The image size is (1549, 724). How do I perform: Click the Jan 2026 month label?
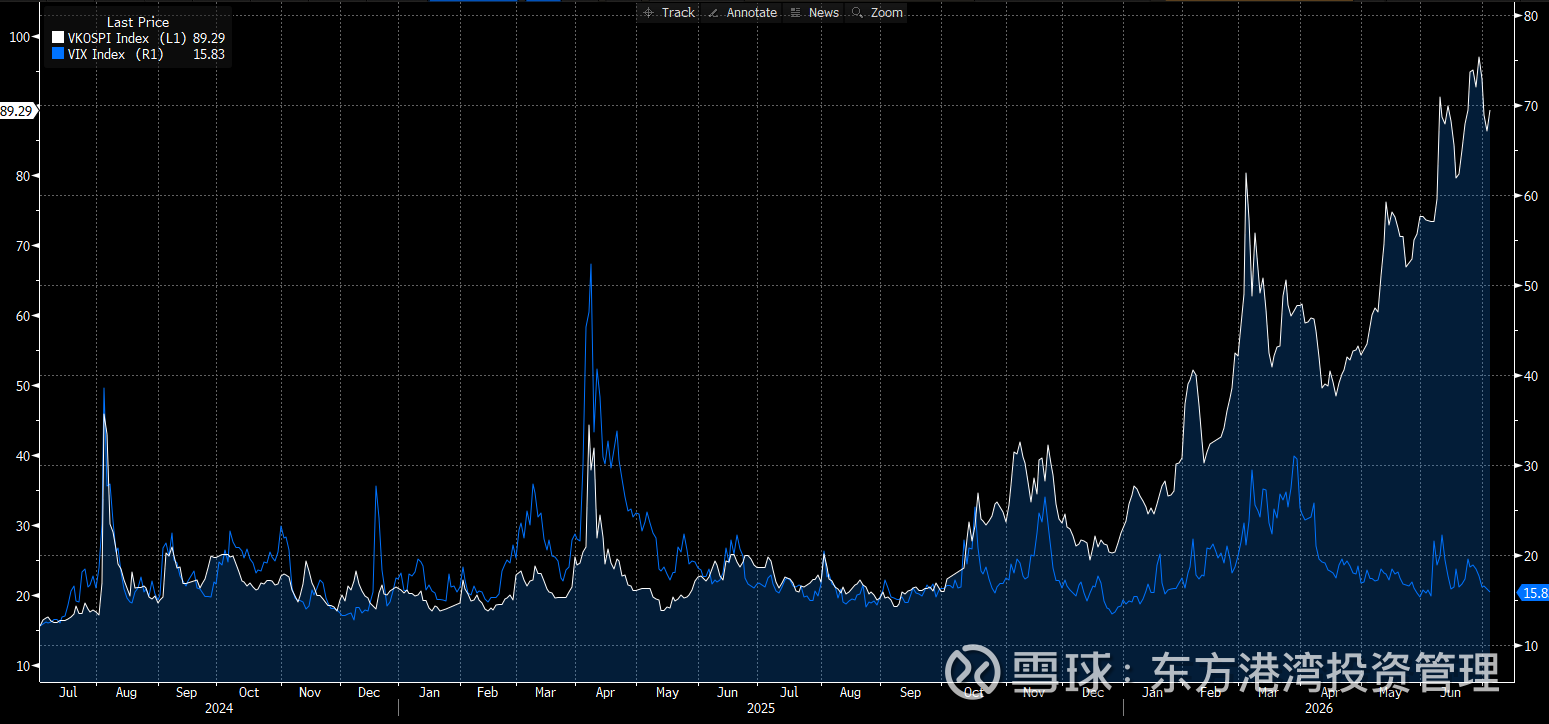click(x=1153, y=692)
